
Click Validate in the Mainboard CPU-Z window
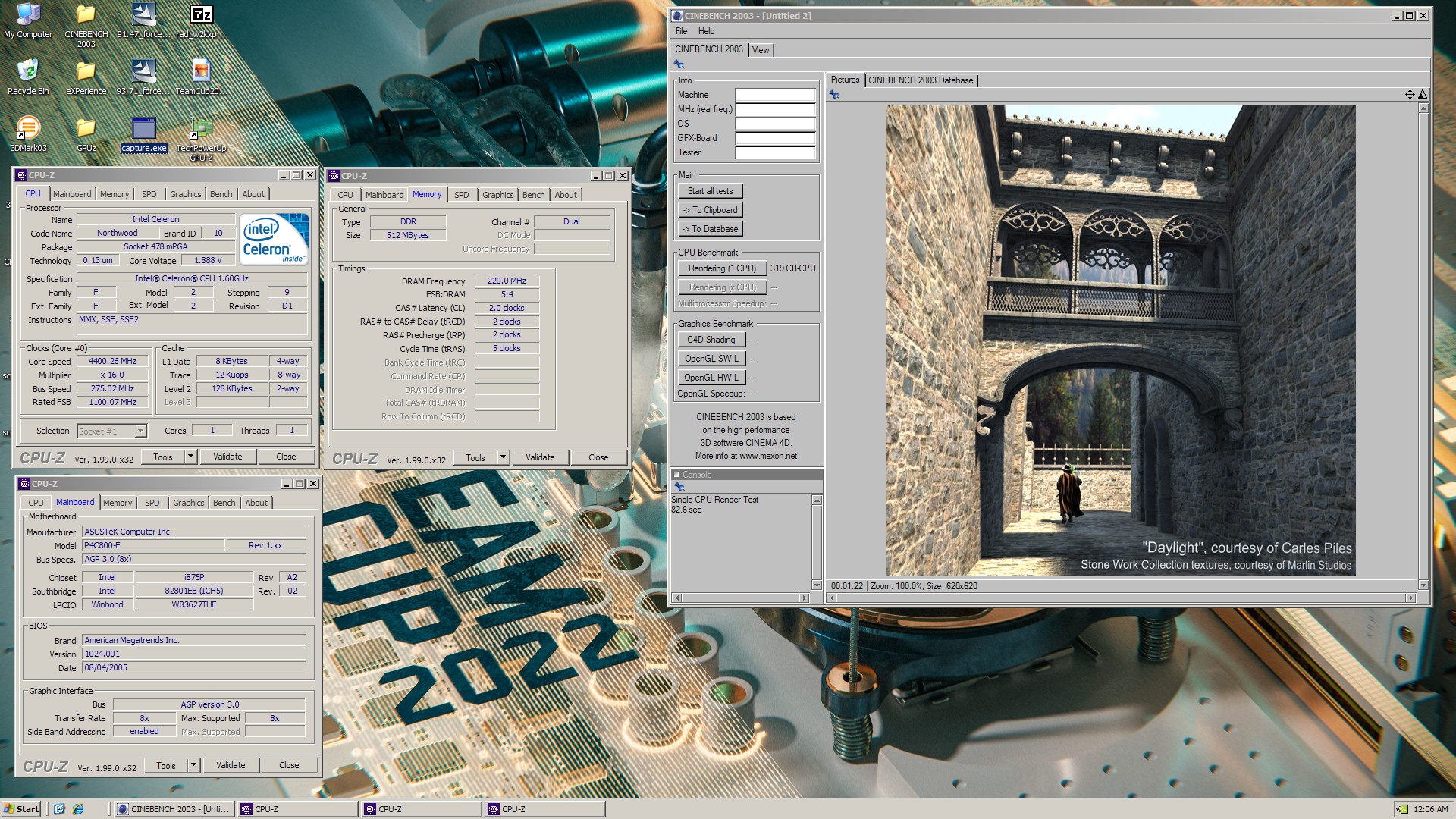[x=231, y=765]
